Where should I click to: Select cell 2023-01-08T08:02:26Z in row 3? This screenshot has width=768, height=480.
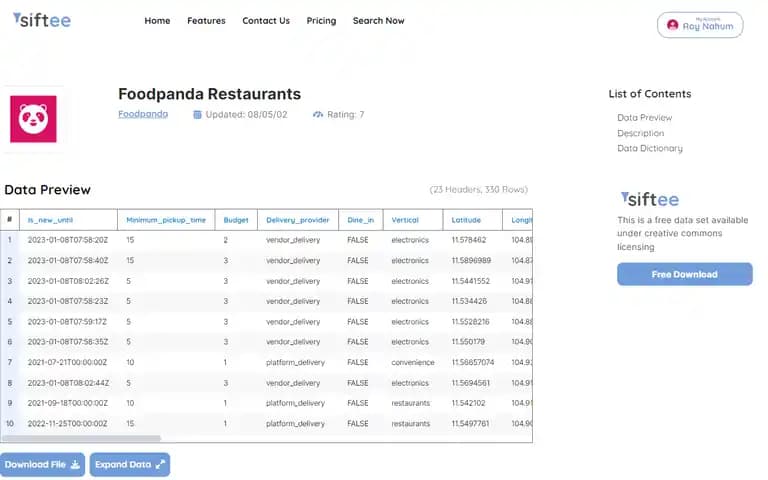68,281
